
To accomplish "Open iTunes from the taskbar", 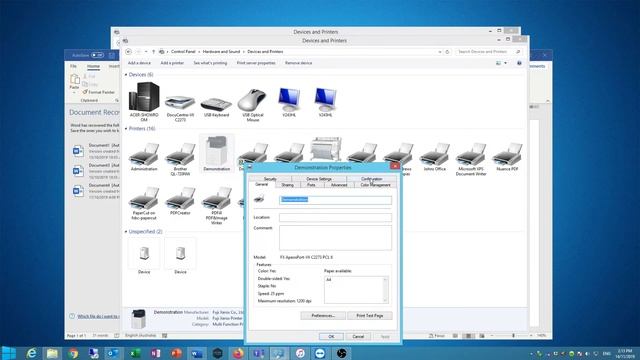I will (300, 353).
